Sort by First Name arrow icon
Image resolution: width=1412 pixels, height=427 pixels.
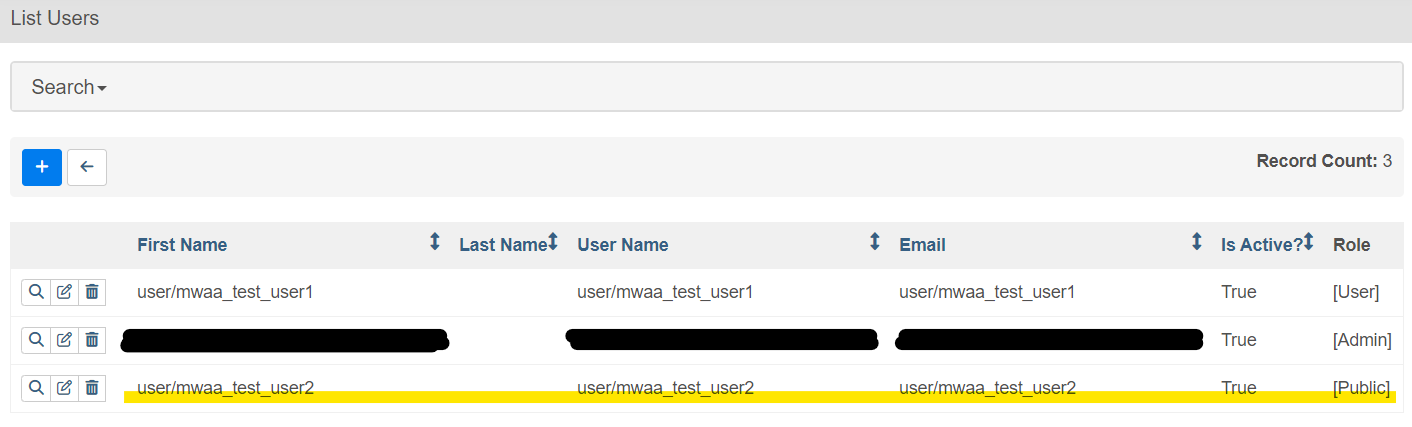click(434, 242)
